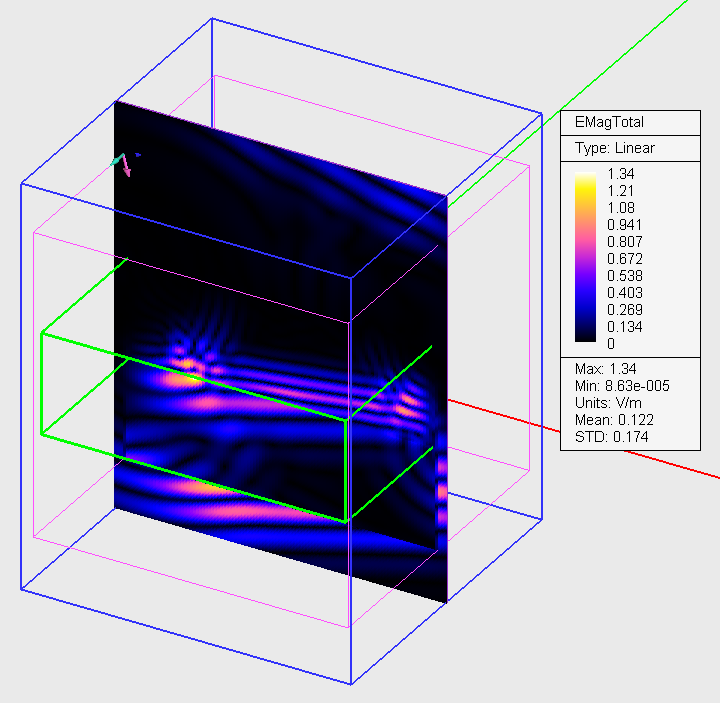Click the 0.269 scale value
This screenshot has height=703, width=720.
[624, 309]
